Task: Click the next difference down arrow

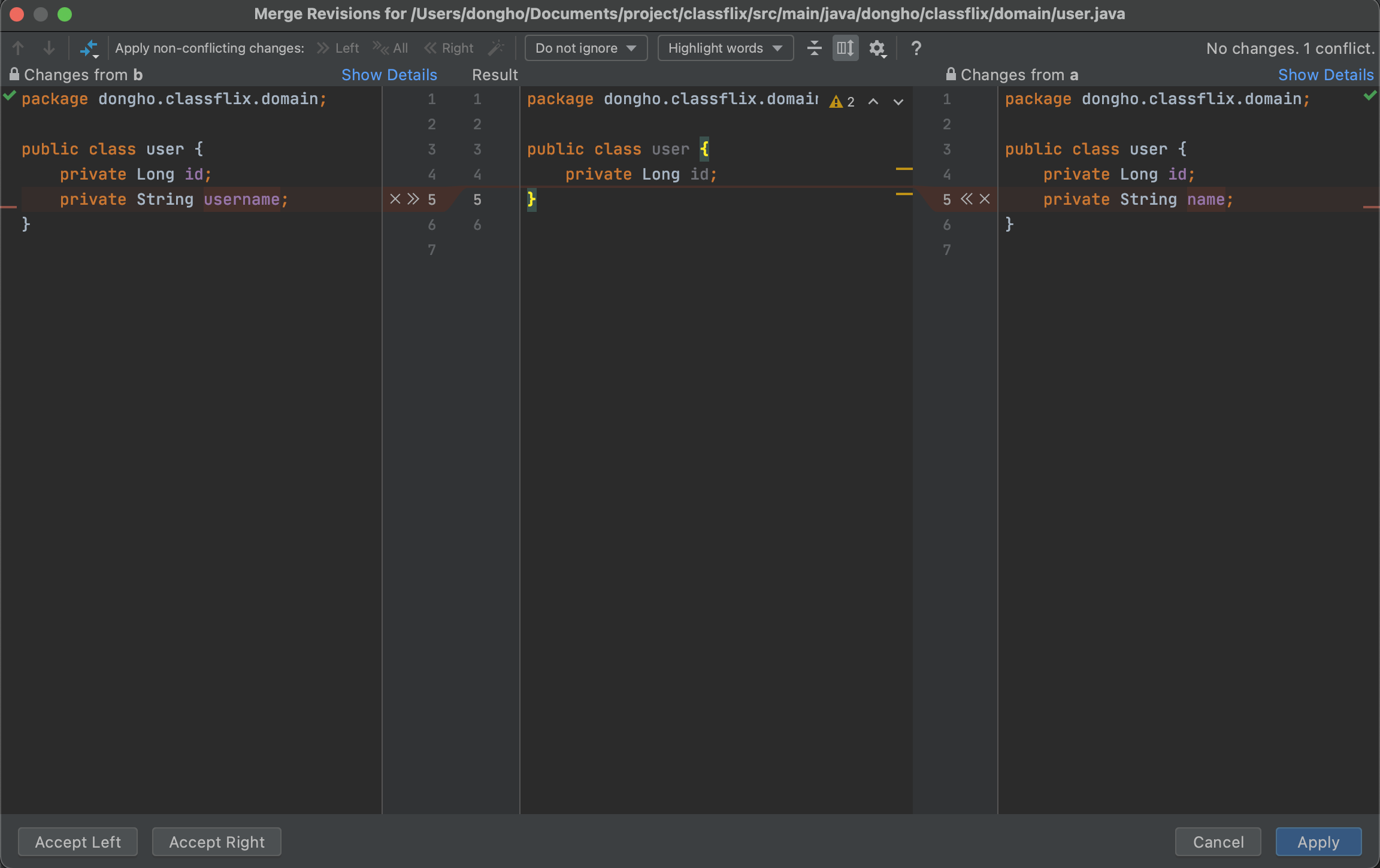Action: tap(49, 48)
